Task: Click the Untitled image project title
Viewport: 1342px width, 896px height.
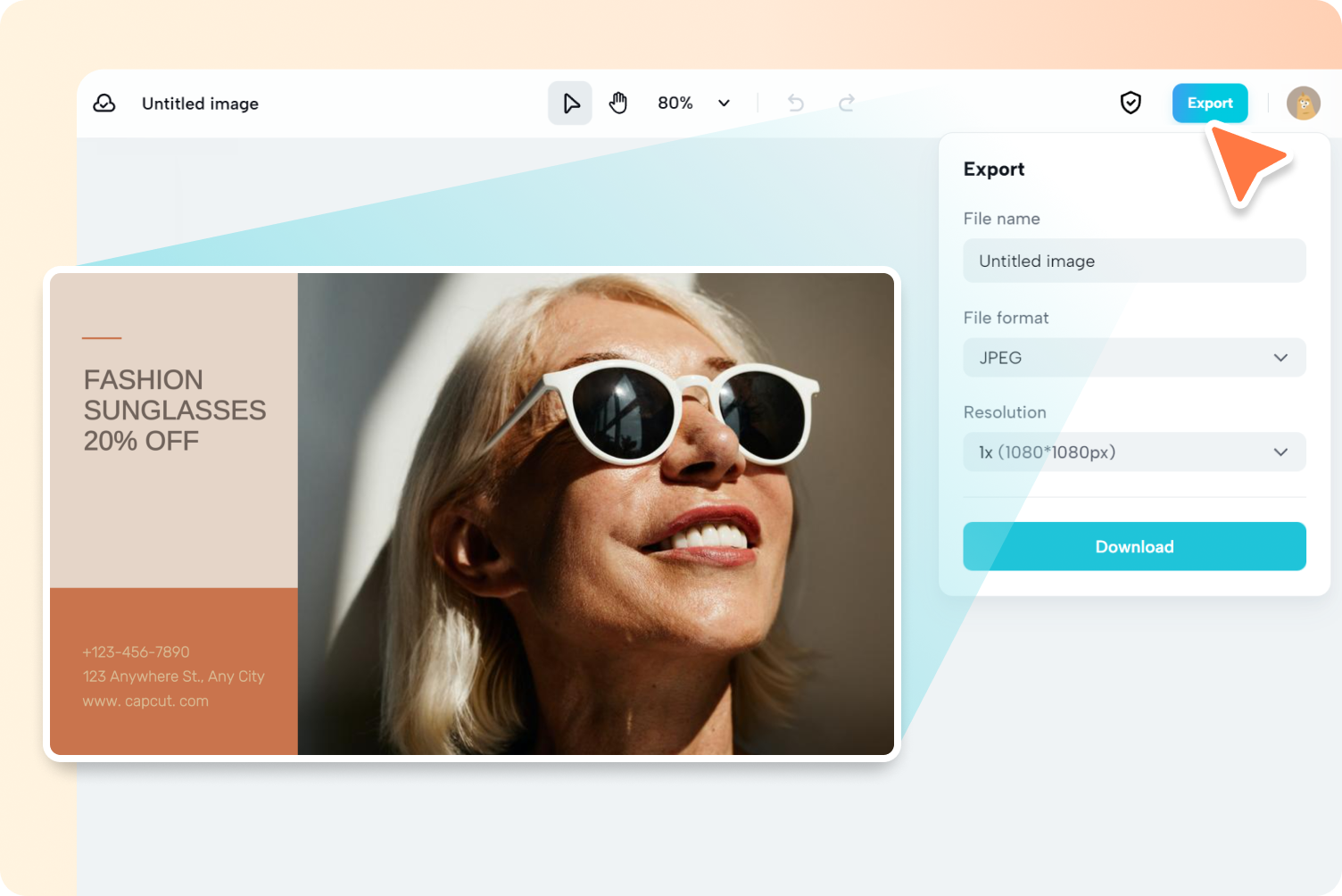Action: tap(200, 104)
